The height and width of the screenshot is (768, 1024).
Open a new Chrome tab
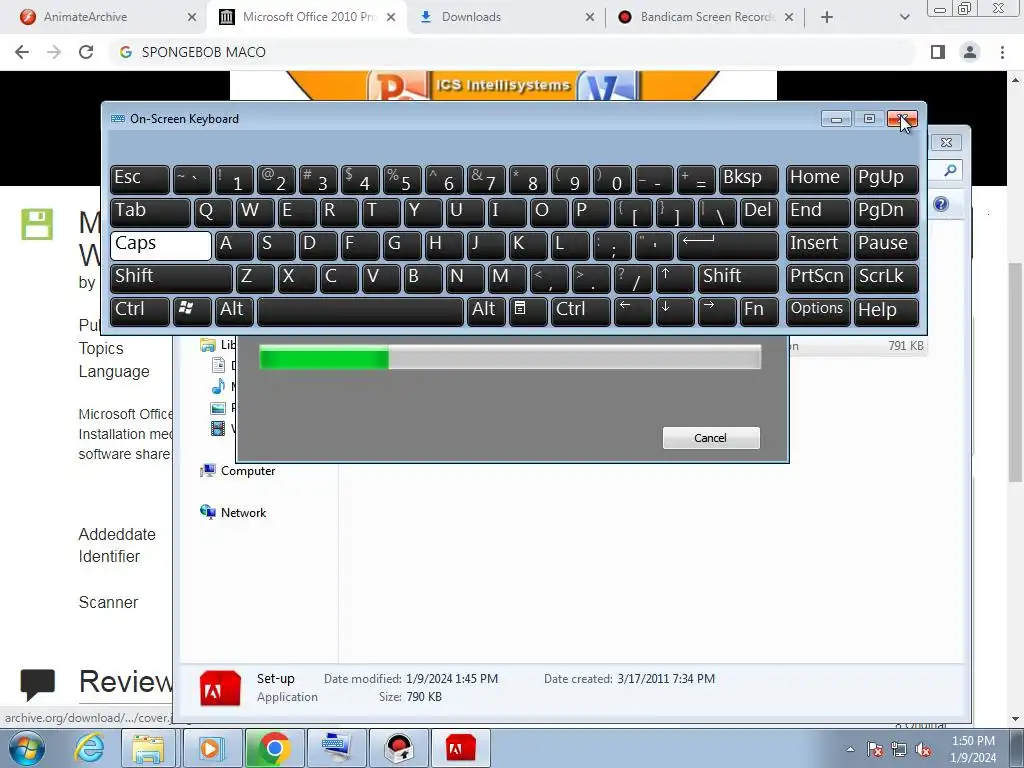827,17
